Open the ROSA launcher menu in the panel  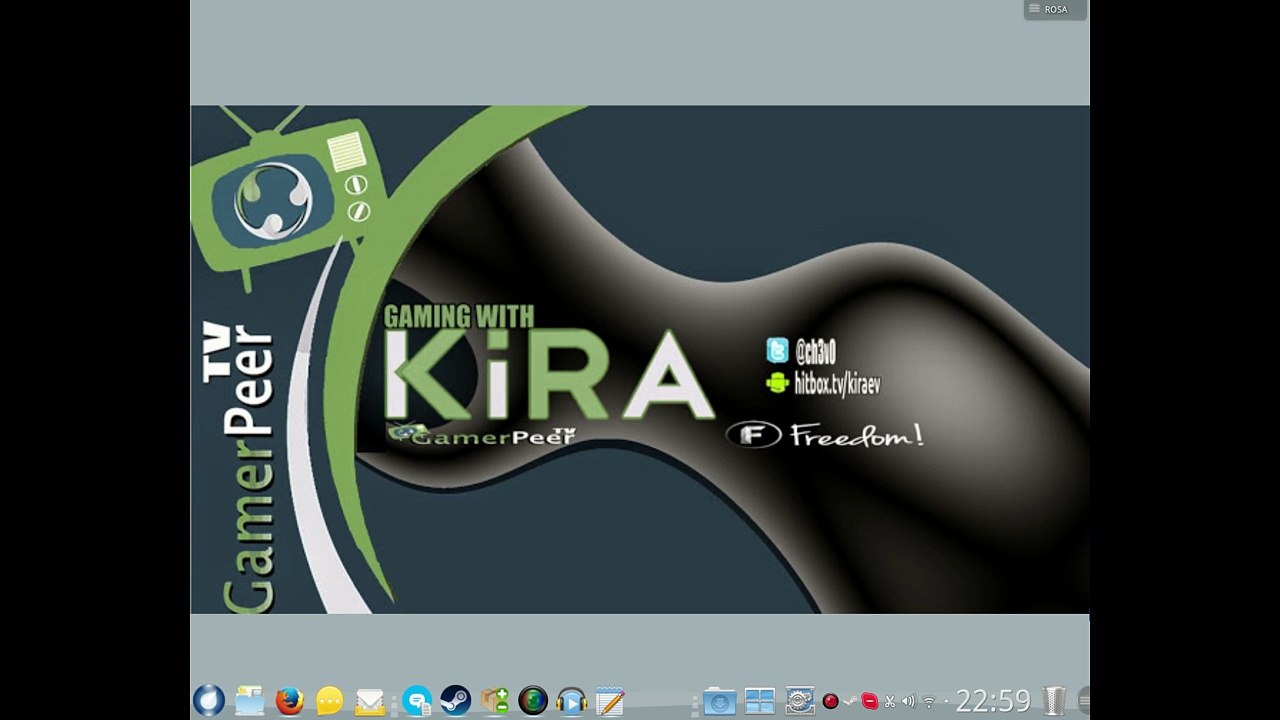pos(209,700)
